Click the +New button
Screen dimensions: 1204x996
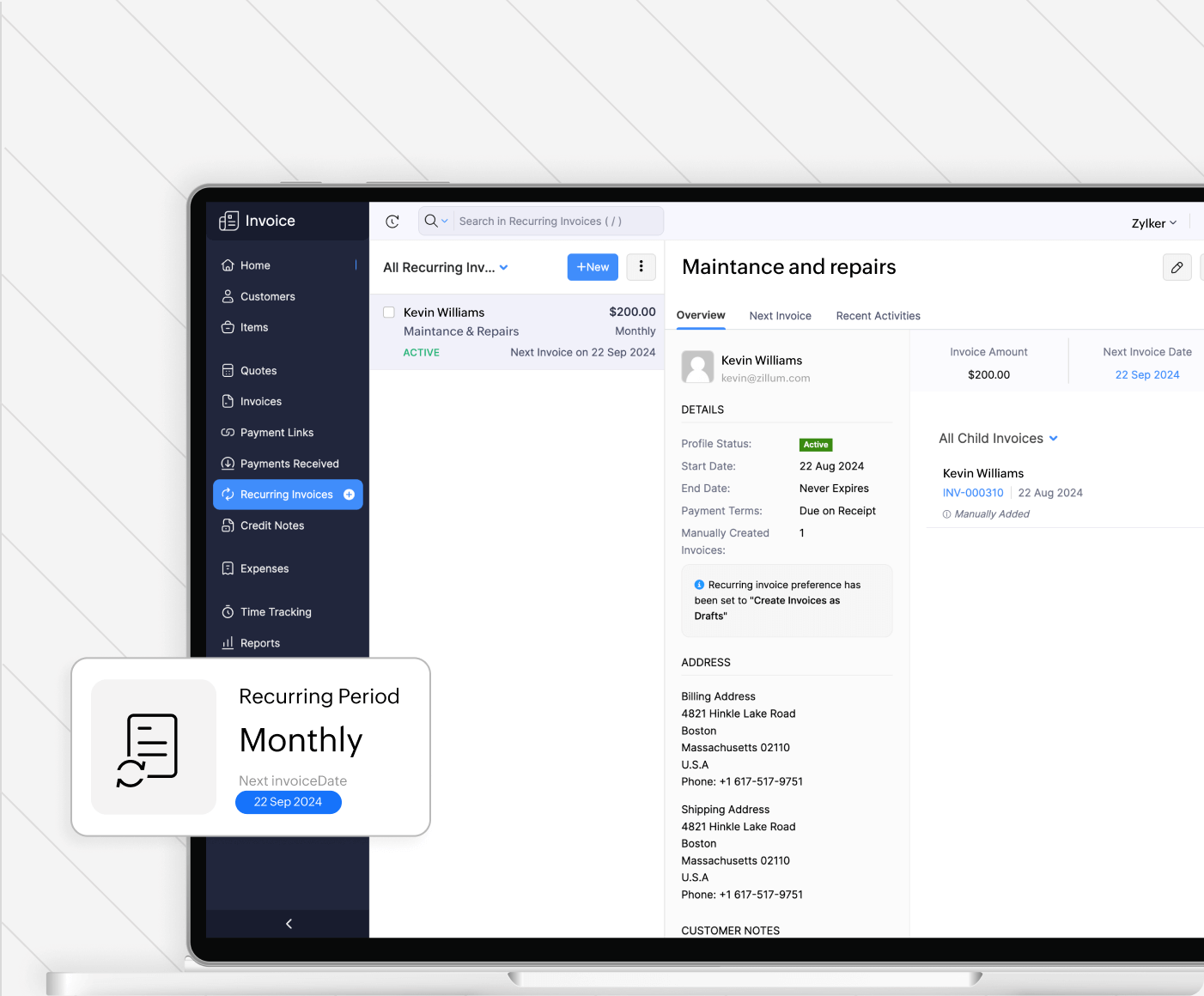(593, 267)
